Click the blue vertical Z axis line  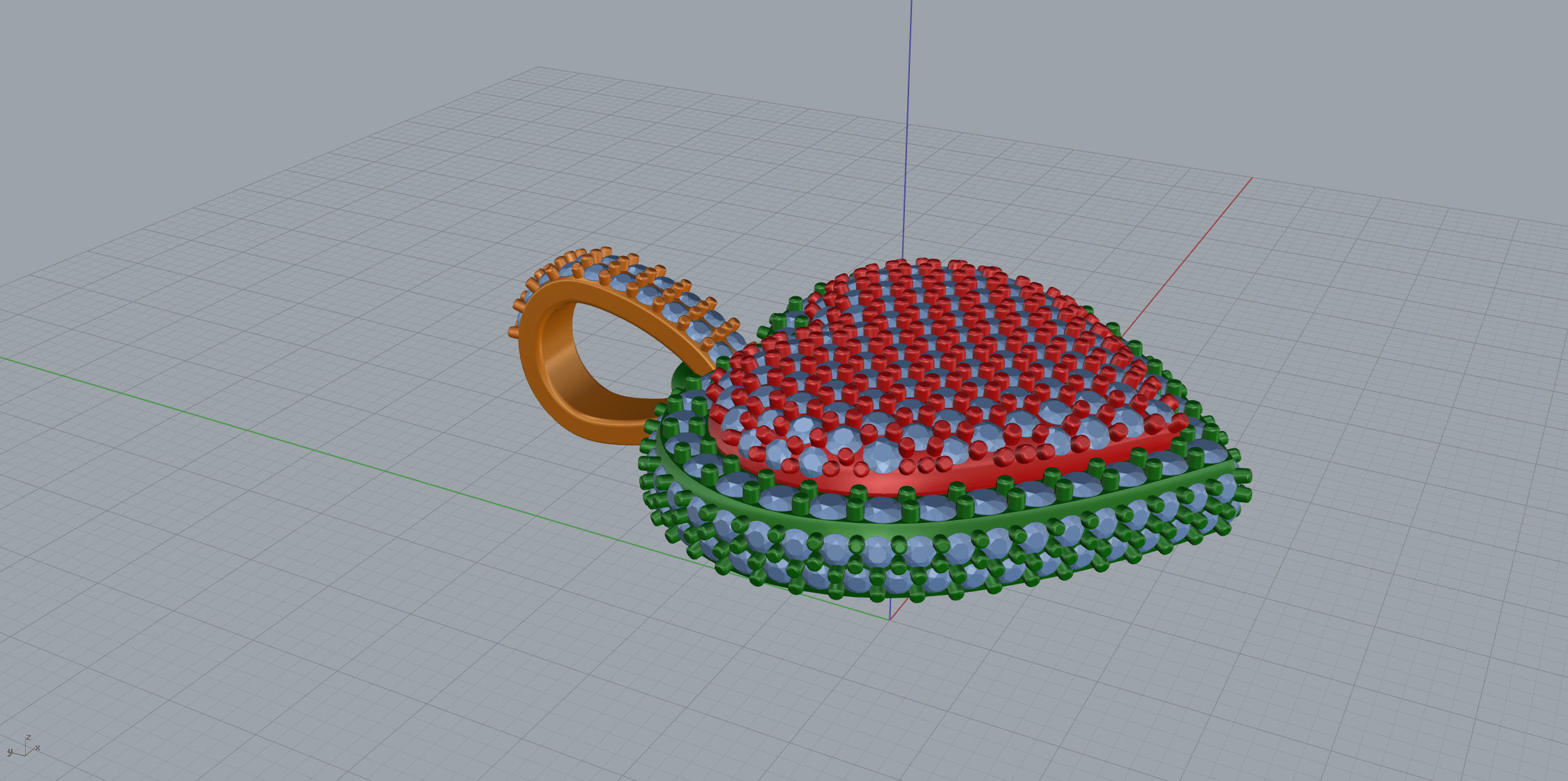coord(907,129)
